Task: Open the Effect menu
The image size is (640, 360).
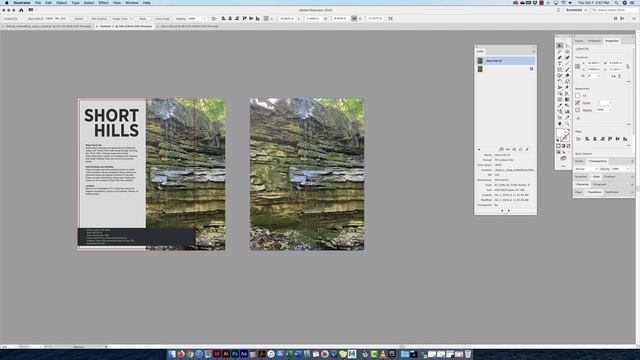Action: 103,3
